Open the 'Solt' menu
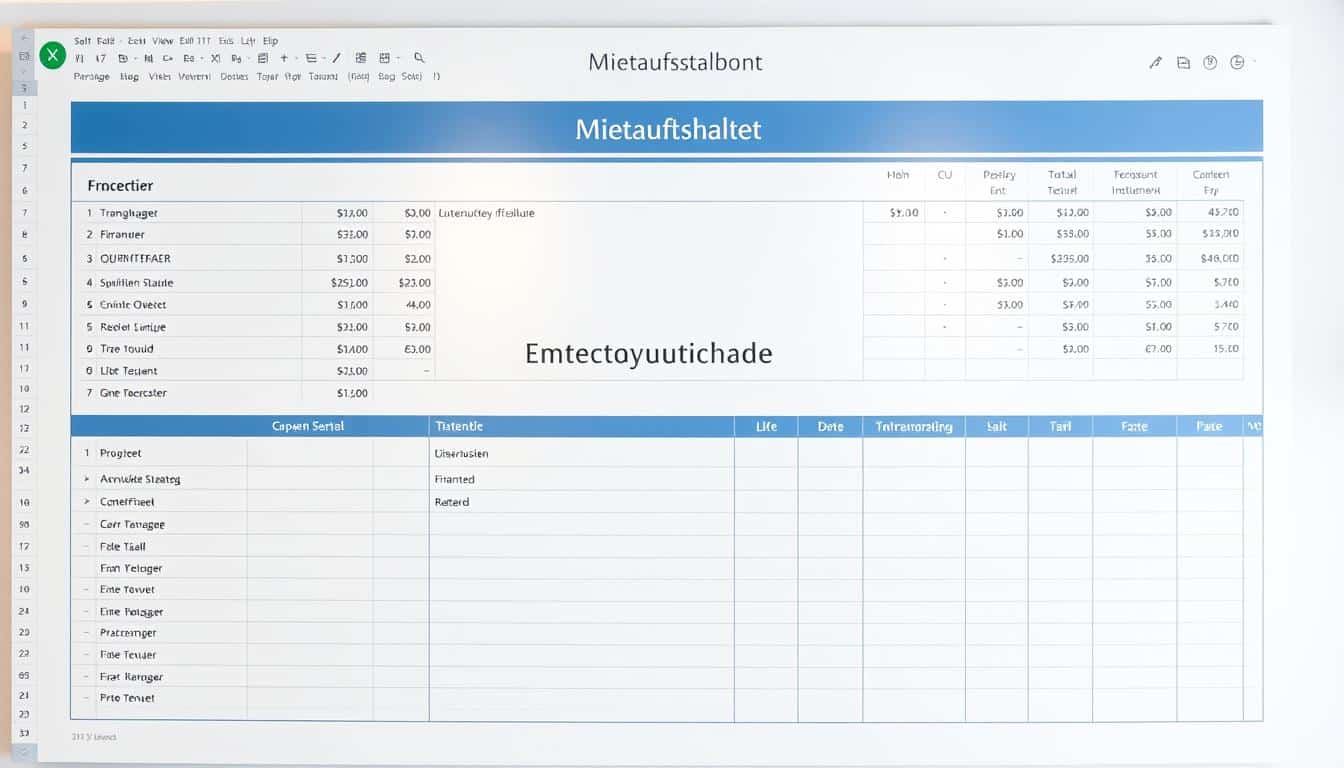 pyautogui.click(x=82, y=41)
